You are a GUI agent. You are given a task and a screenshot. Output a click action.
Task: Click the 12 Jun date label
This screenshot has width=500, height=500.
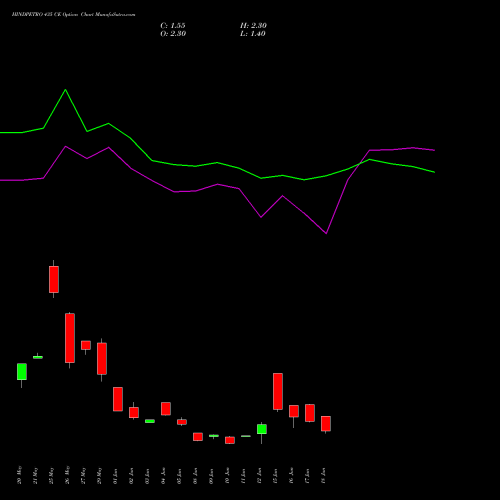pyautogui.click(x=259, y=476)
